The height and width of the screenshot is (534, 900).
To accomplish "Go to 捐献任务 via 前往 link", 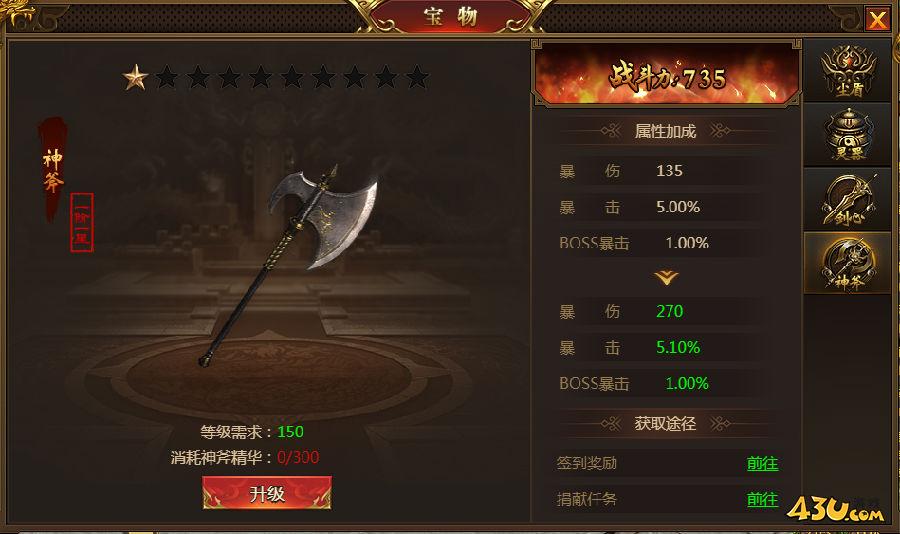I will pyautogui.click(x=762, y=499).
